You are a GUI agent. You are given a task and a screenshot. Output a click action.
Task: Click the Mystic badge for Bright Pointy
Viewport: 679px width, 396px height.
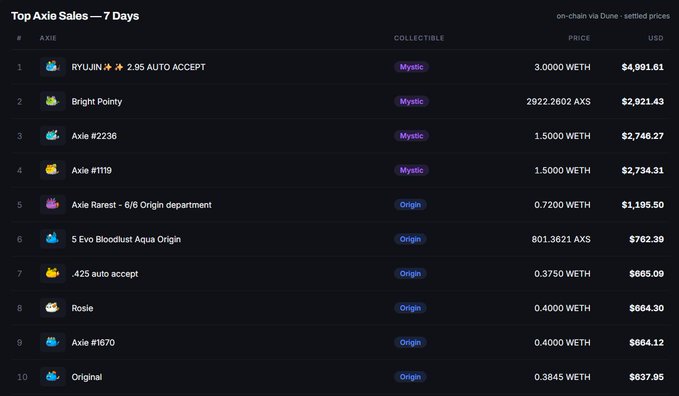click(411, 101)
